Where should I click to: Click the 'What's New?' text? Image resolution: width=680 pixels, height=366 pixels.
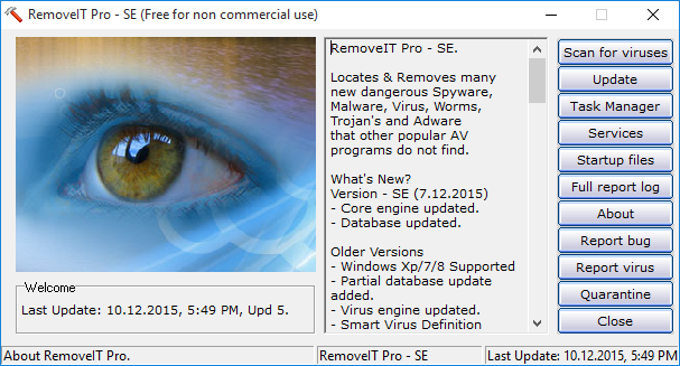[370, 179]
